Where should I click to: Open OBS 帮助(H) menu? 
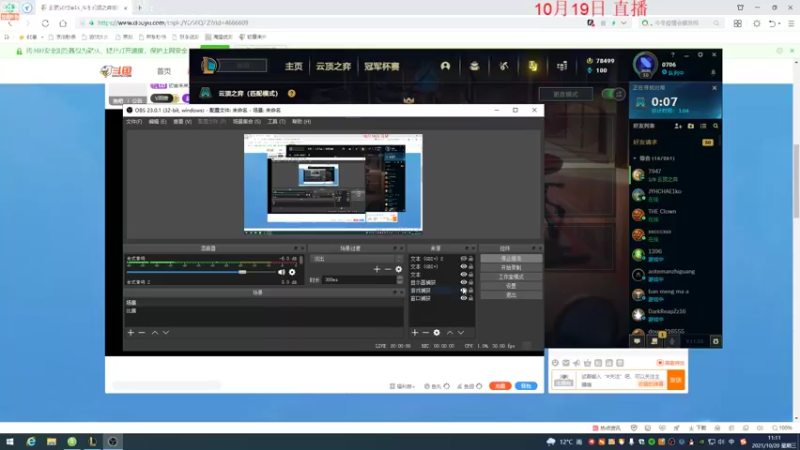(302, 121)
